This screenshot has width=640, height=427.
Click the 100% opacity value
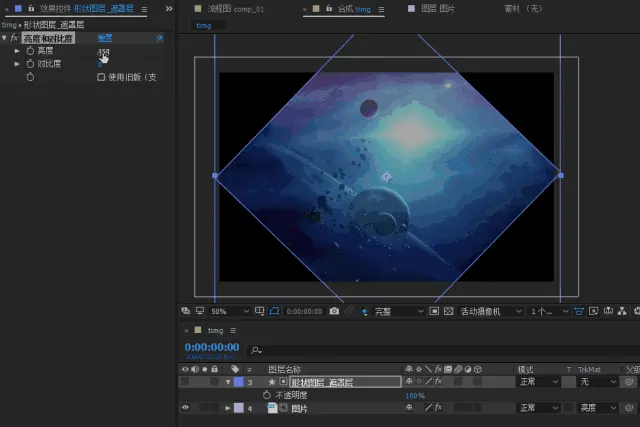coord(415,396)
